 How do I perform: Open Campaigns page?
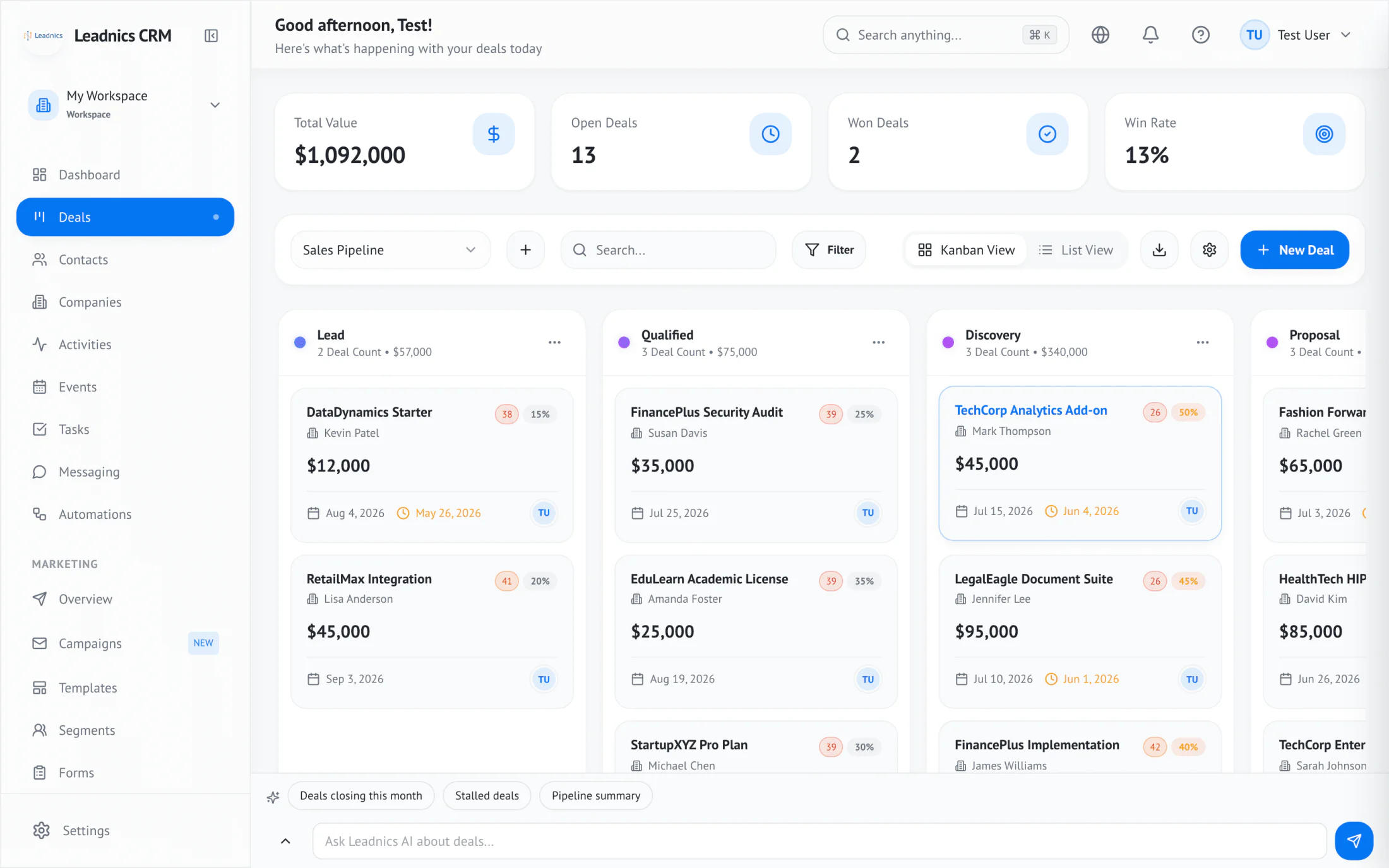[125, 643]
